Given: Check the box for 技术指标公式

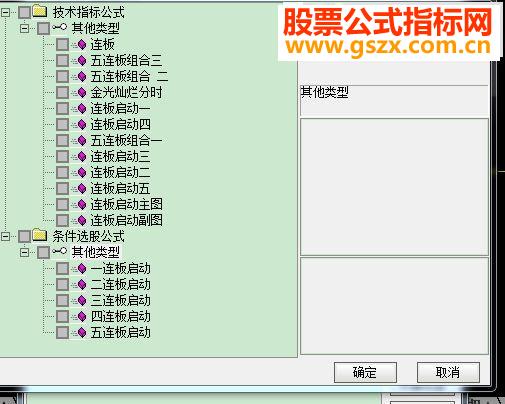Looking at the screenshot, I should click(x=24, y=12).
